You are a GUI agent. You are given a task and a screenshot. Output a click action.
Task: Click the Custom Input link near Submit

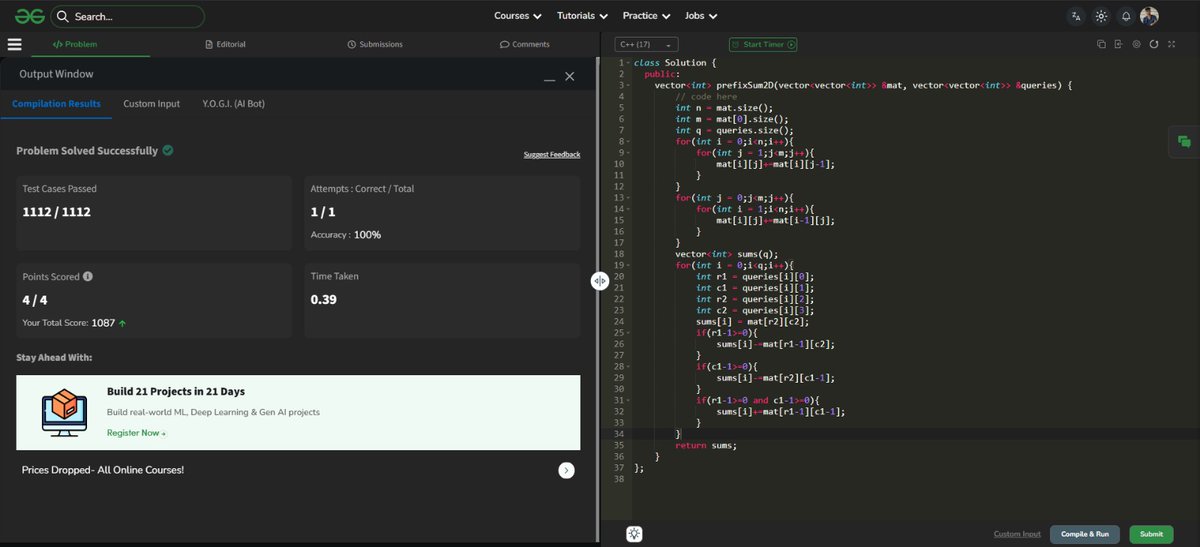pos(1017,534)
